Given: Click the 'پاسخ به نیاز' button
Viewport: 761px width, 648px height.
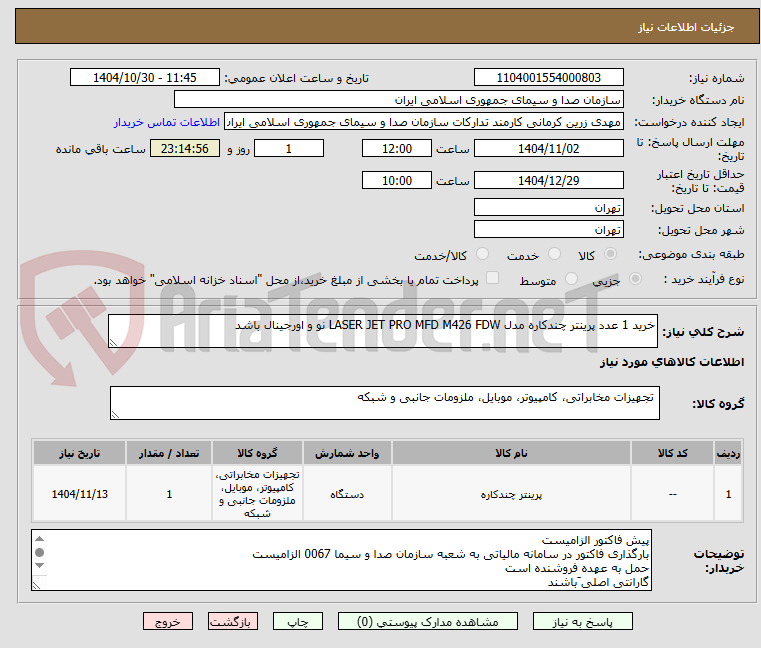Looking at the screenshot, I should point(582,621).
